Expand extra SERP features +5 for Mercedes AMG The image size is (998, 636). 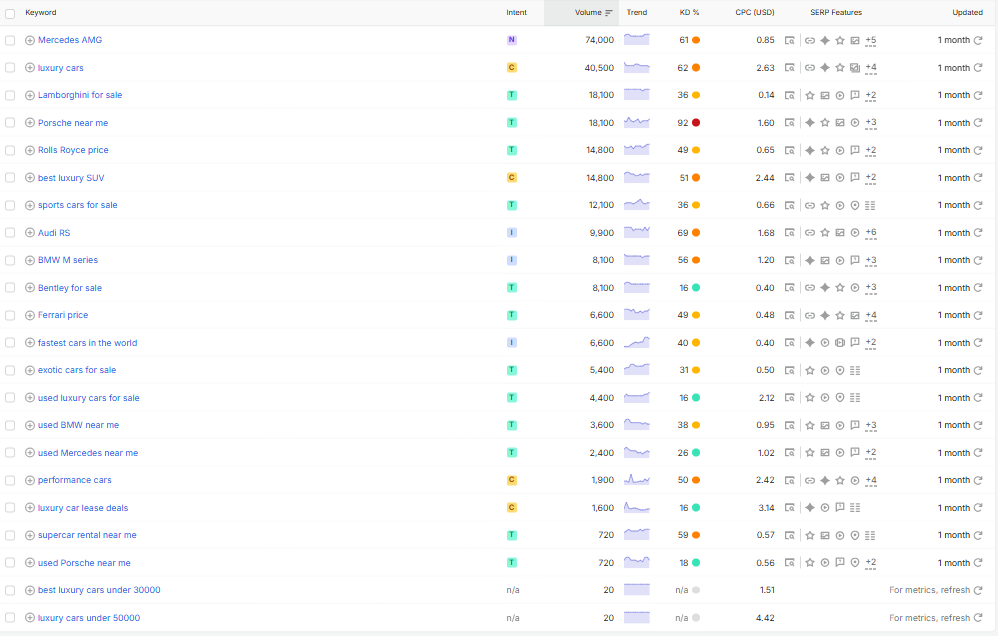click(x=871, y=40)
